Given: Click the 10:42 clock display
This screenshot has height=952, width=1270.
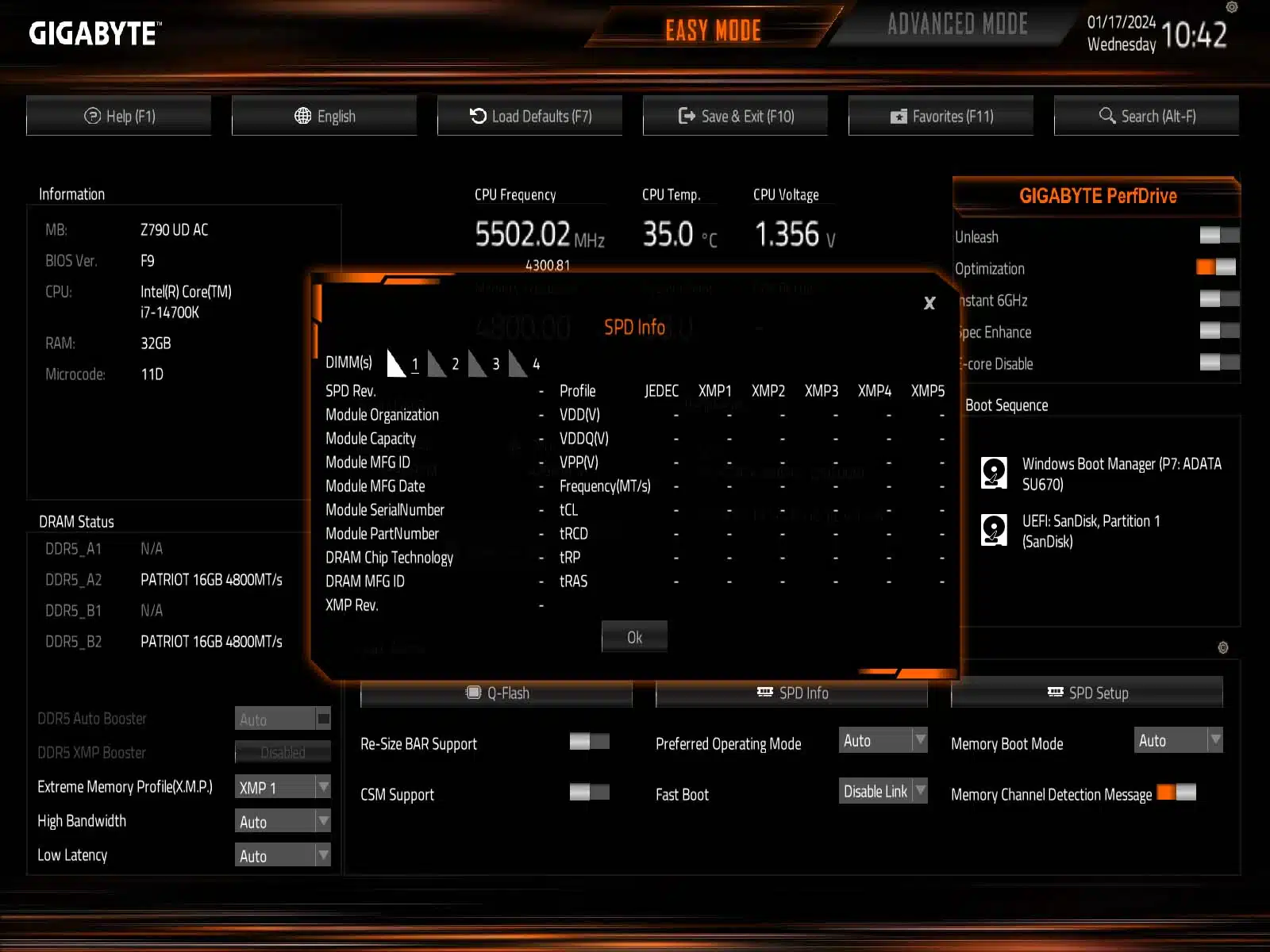Looking at the screenshot, I should pos(1194,35).
